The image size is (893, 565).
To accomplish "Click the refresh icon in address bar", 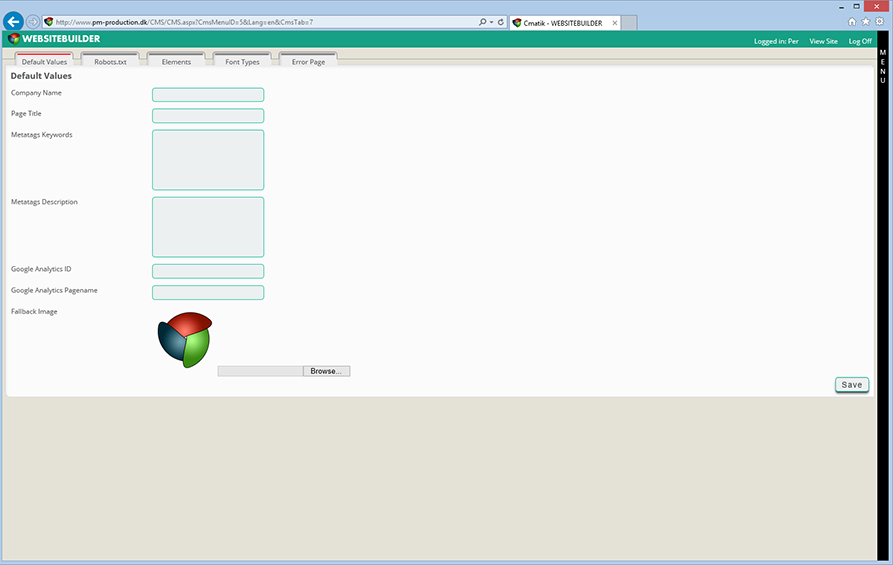I will 501,21.
